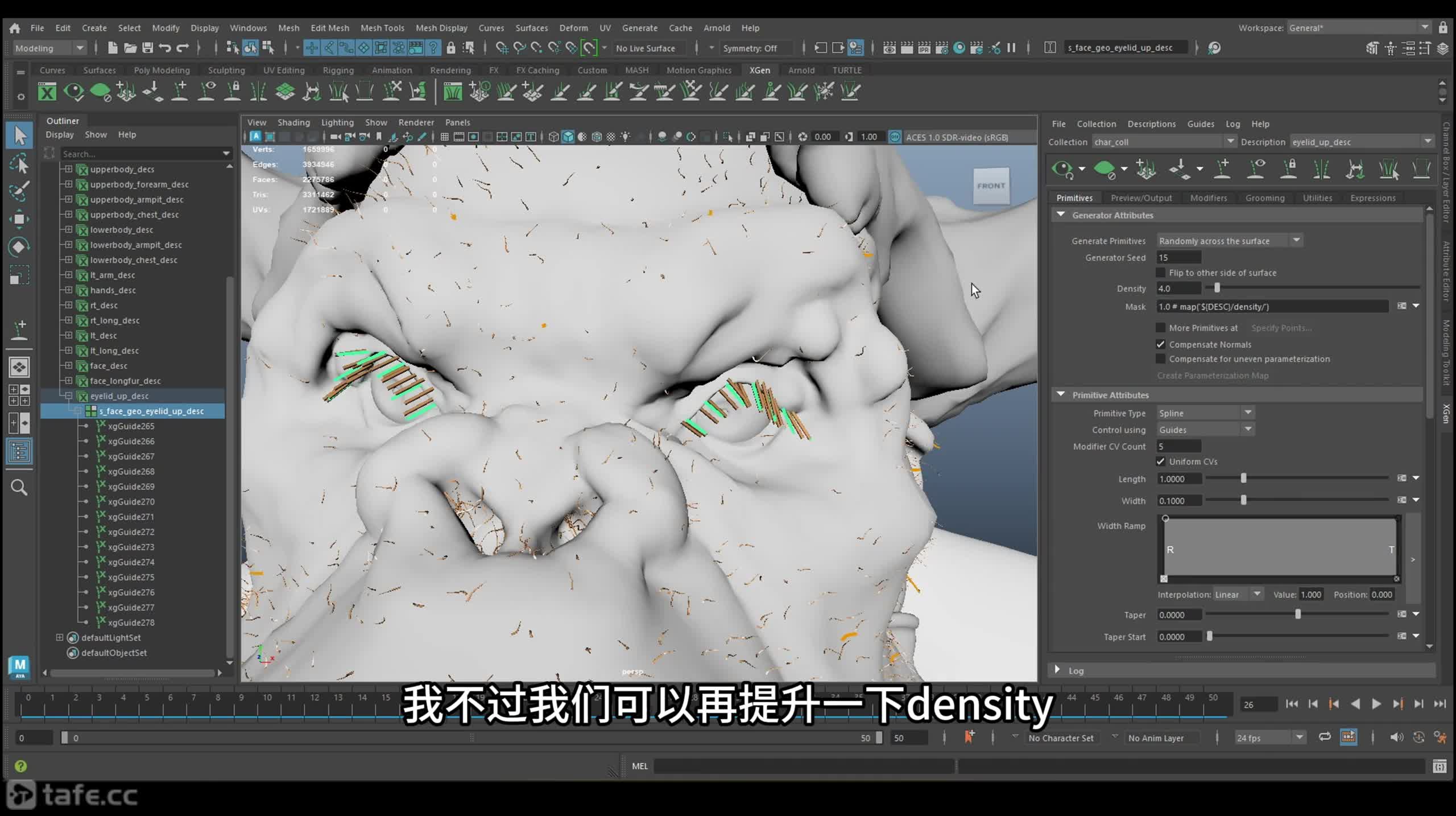Click the help question mark icon
Image resolution: width=1456 pixels, height=816 pixels.
(20, 766)
